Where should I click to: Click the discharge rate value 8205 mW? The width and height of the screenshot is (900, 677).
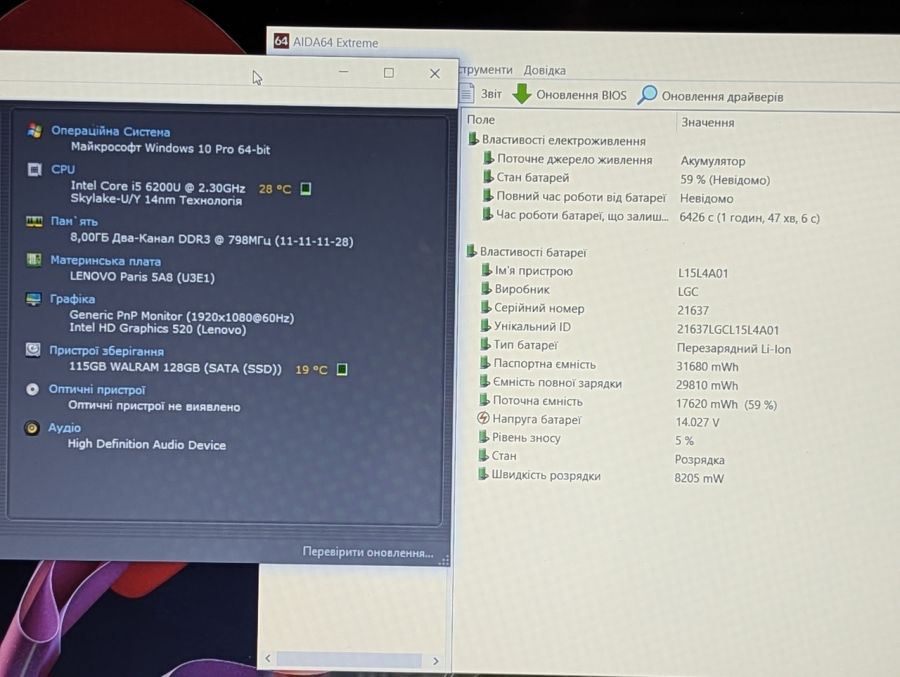tap(699, 478)
